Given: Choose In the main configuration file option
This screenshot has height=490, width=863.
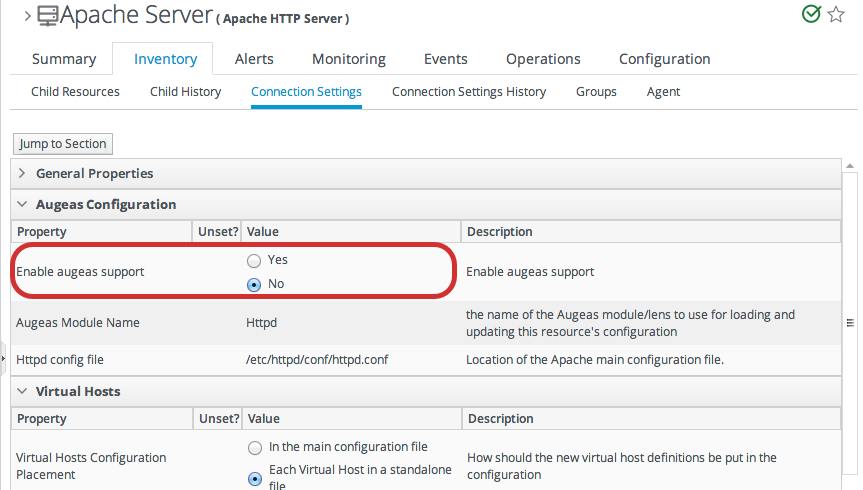Looking at the screenshot, I should [x=254, y=447].
